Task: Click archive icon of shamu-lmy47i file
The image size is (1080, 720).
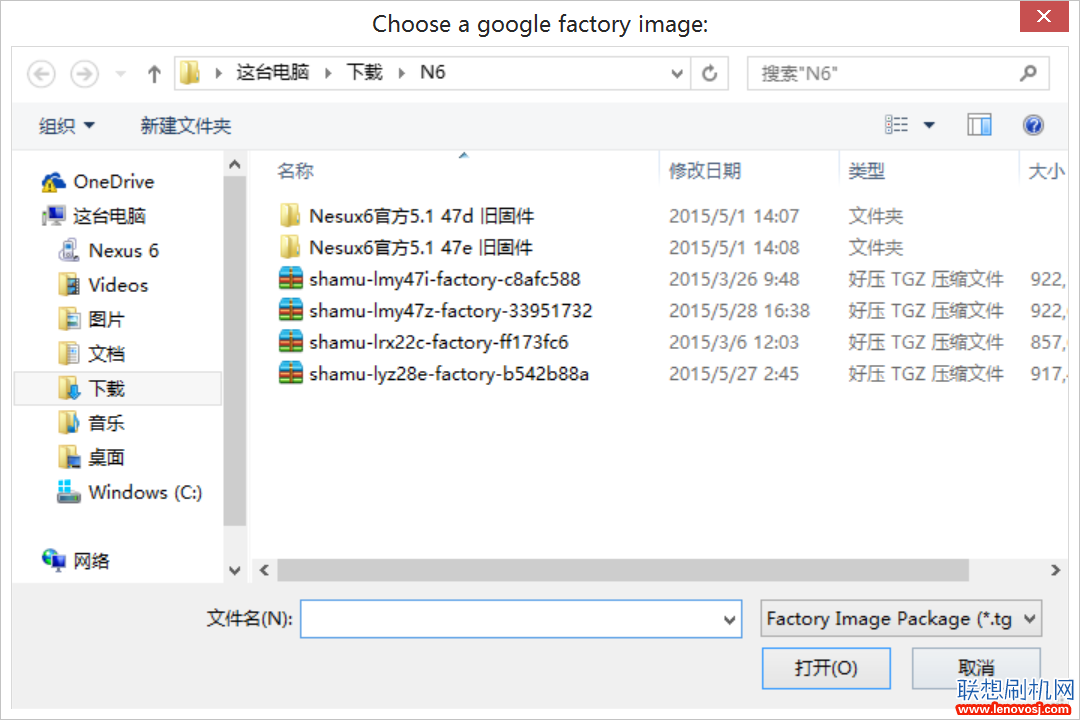Action: tap(291, 279)
